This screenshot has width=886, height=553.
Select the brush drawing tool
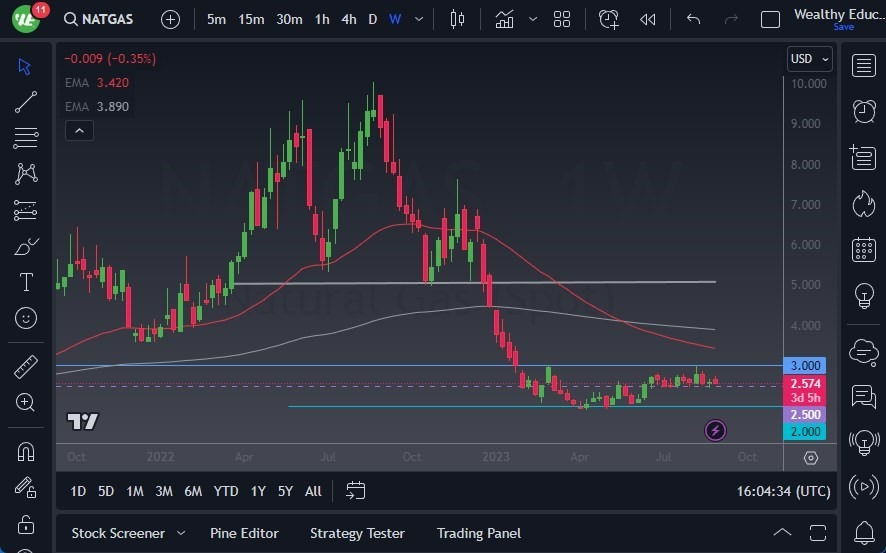(26, 246)
